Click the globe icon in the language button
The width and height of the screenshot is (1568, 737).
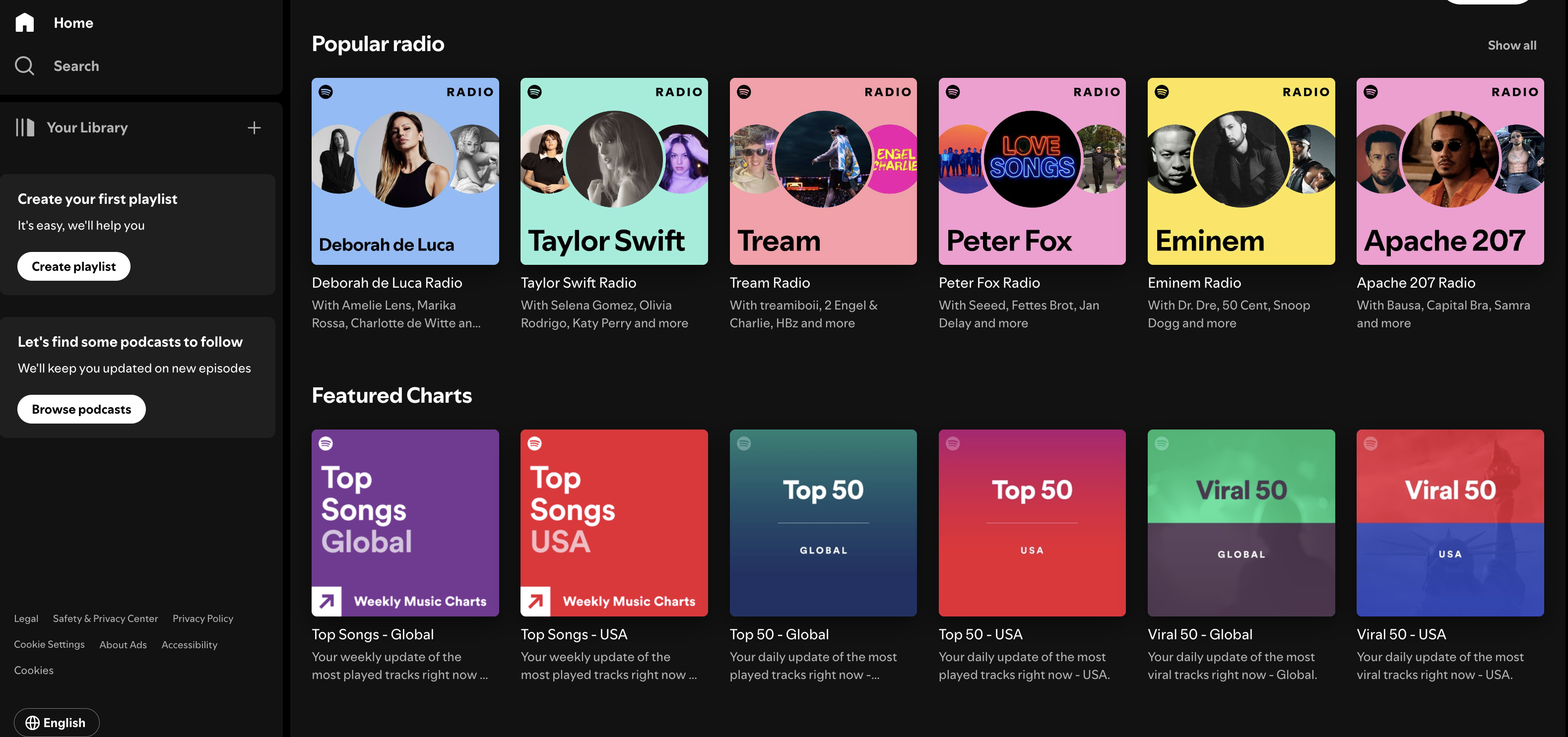[32, 723]
